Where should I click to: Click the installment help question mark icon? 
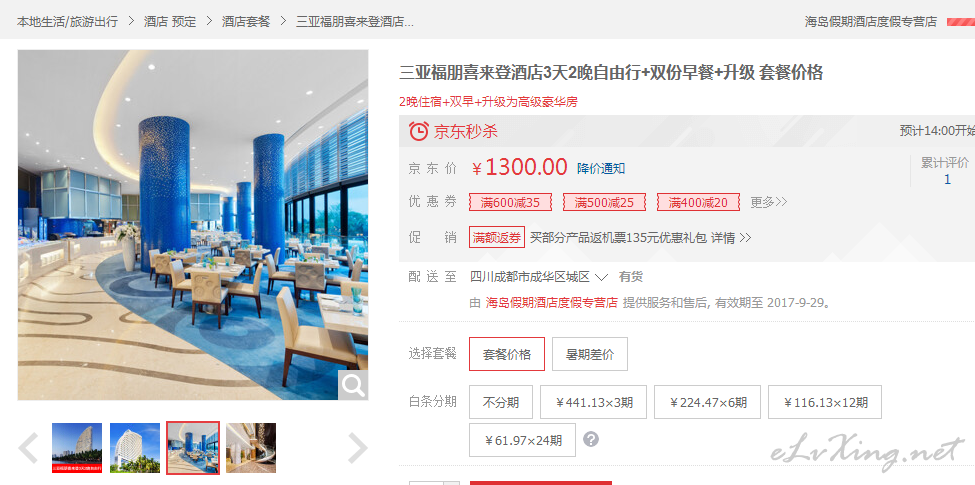pyautogui.click(x=591, y=440)
